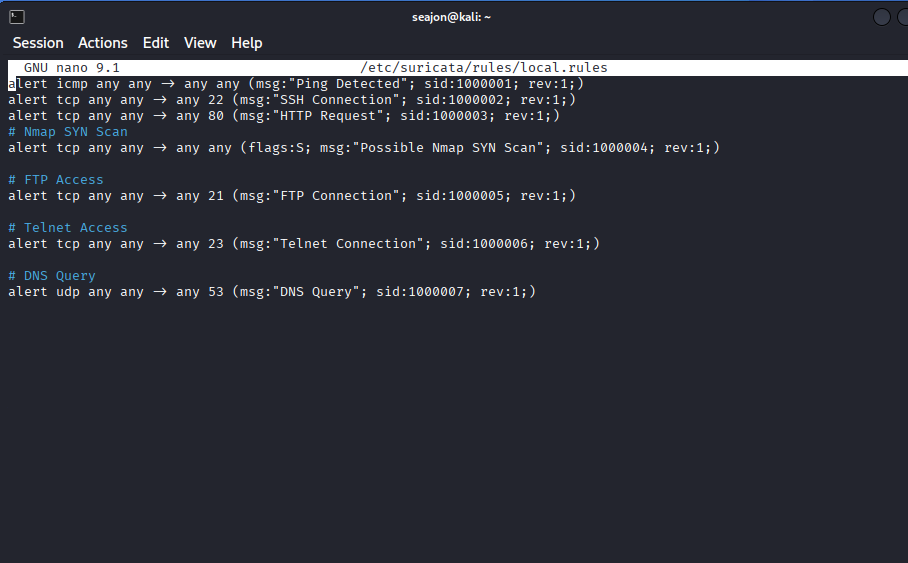Open the Help menu
The image size is (908, 563).
[247, 43]
